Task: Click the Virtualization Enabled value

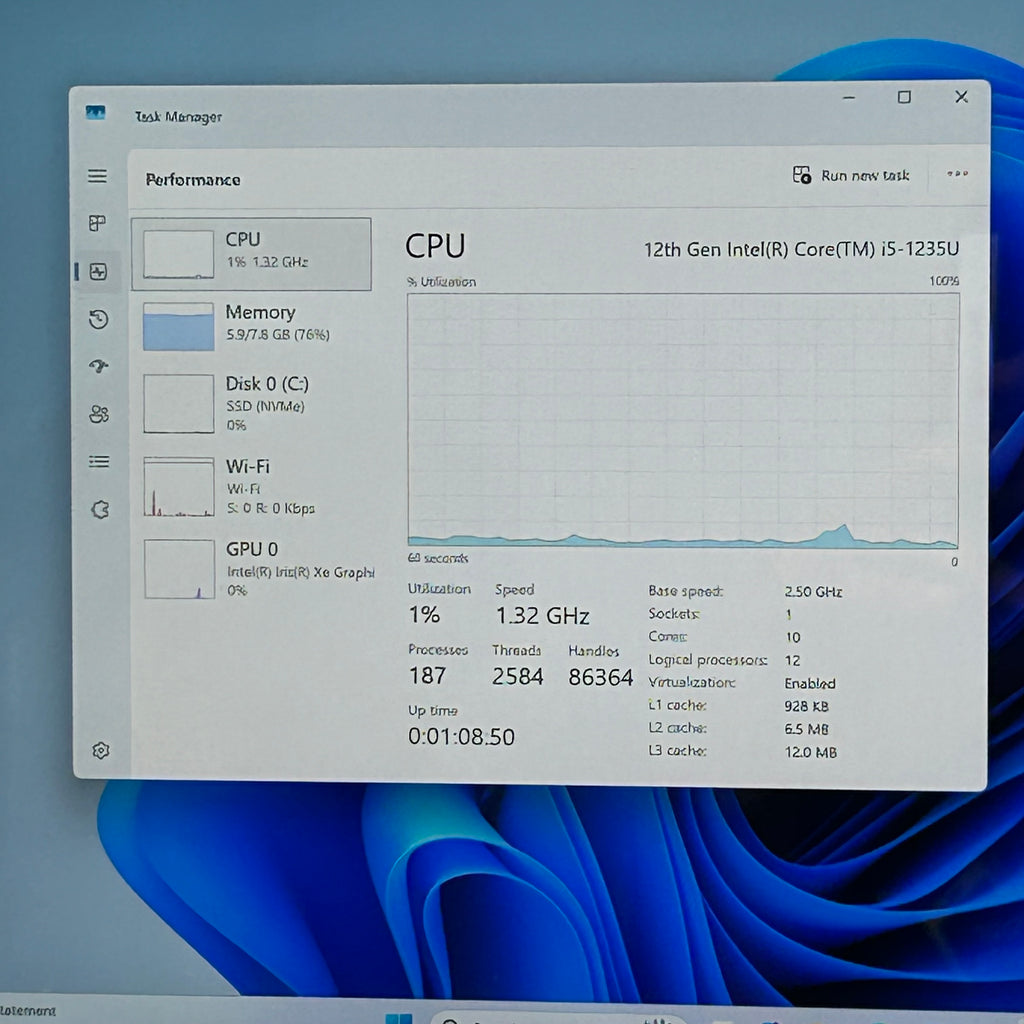Action: tap(810, 683)
